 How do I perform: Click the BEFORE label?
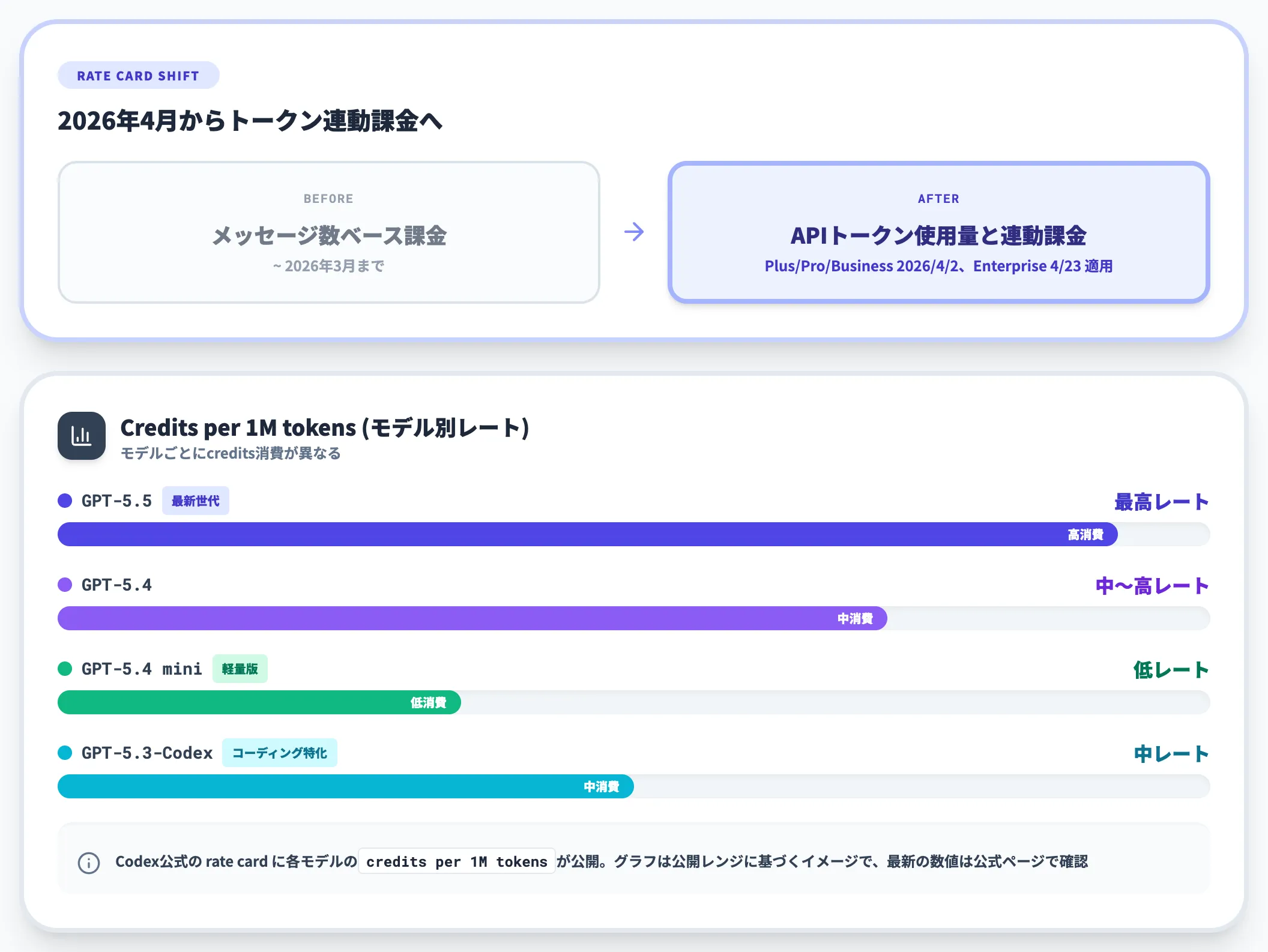tap(328, 199)
